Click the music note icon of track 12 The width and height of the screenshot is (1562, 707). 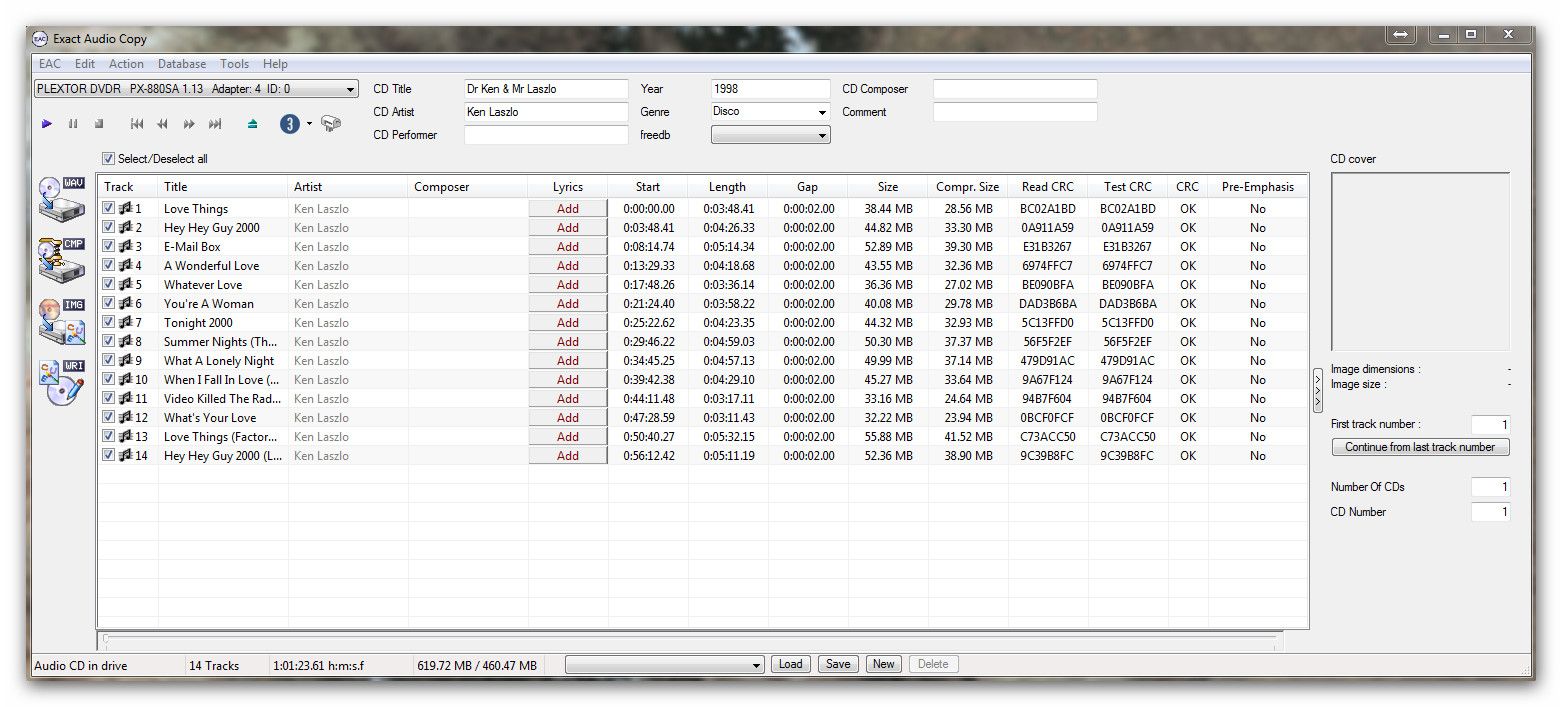125,418
